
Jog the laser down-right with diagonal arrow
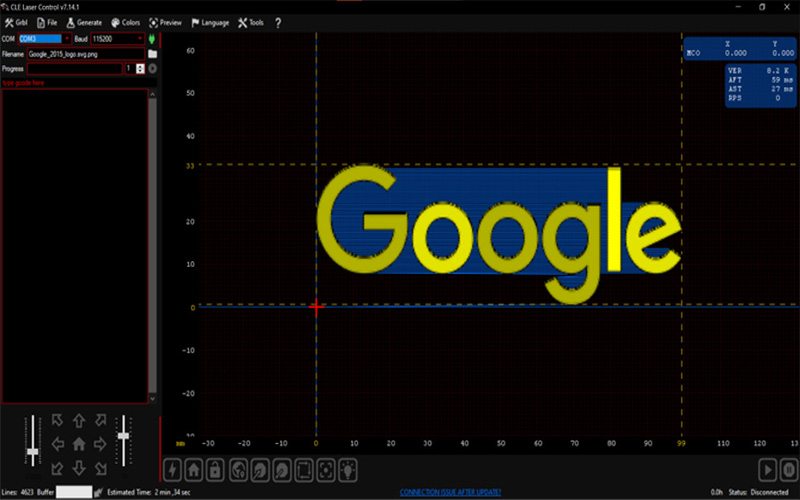[x=101, y=467]
